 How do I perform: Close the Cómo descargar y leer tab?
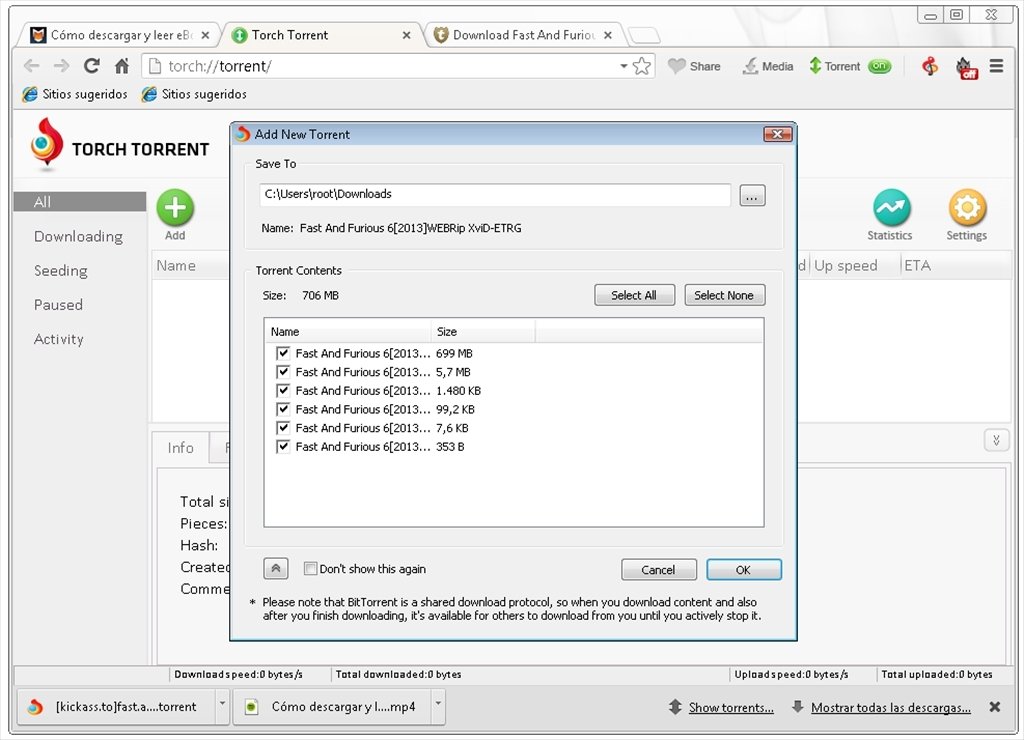205,35
